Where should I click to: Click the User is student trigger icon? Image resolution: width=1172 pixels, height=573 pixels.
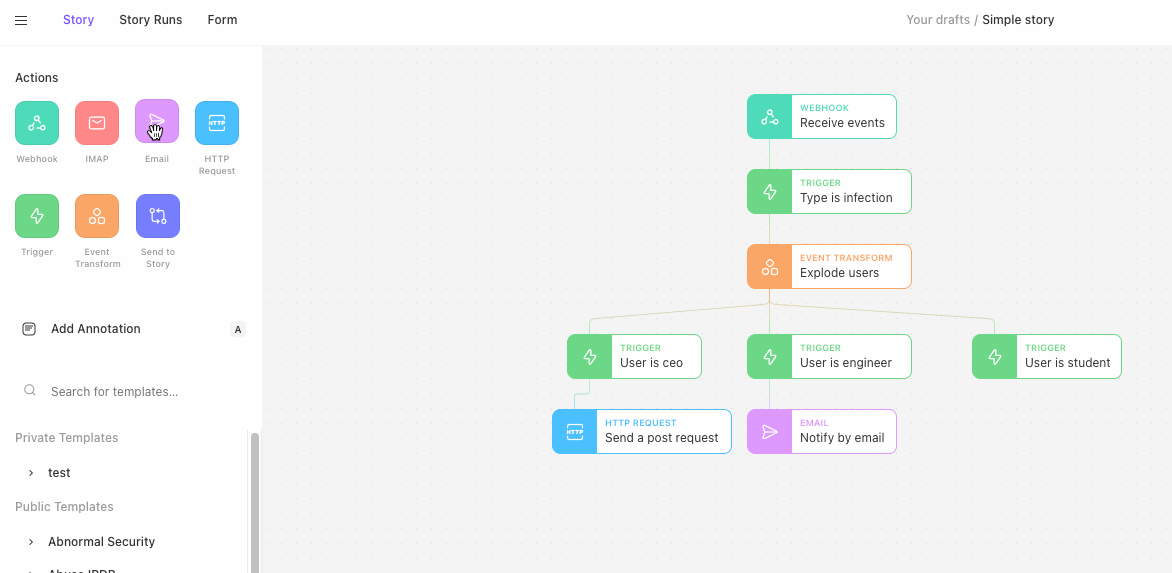pyautogui.click(x=994, y=356)
